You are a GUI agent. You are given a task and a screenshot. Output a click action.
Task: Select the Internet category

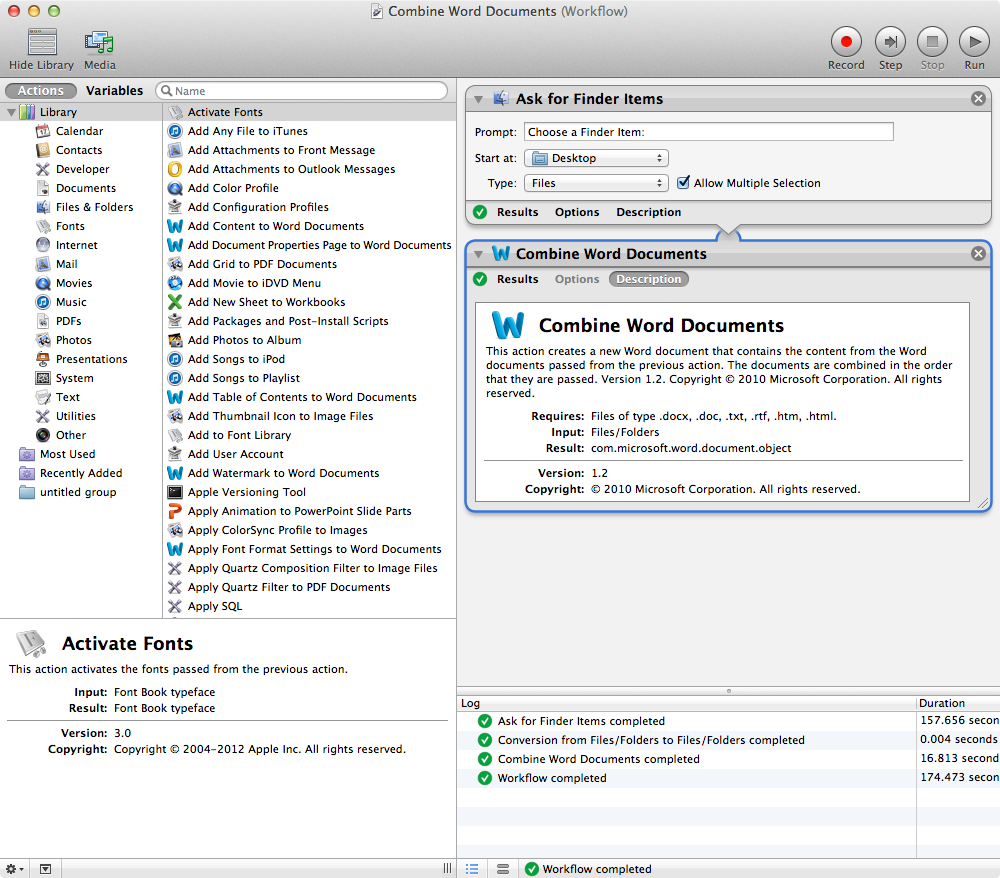77,245
